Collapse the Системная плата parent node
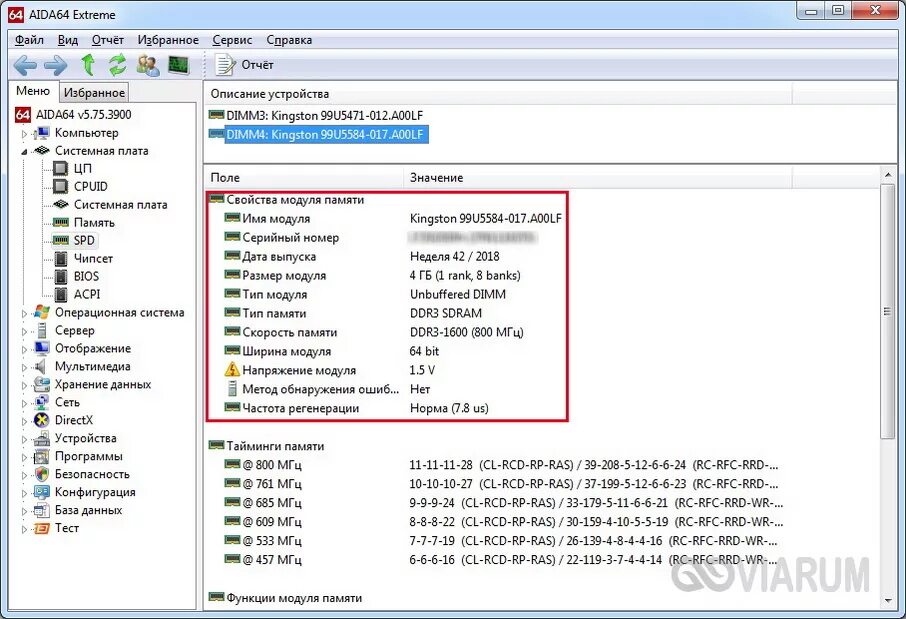The width and height of the screenshot is (906, 619). (x=24, y=151)
